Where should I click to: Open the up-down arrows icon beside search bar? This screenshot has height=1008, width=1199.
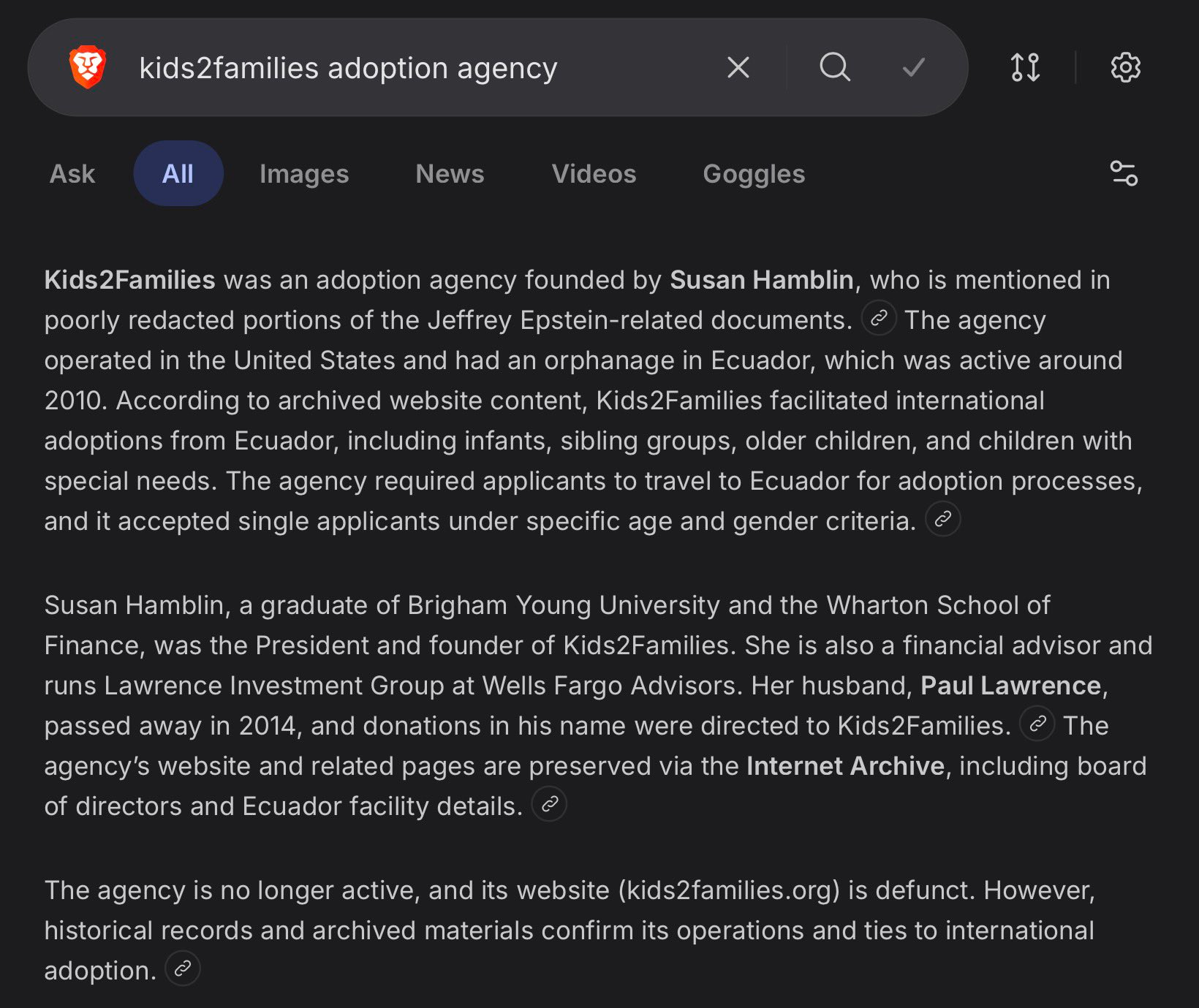click(1025, 67)
